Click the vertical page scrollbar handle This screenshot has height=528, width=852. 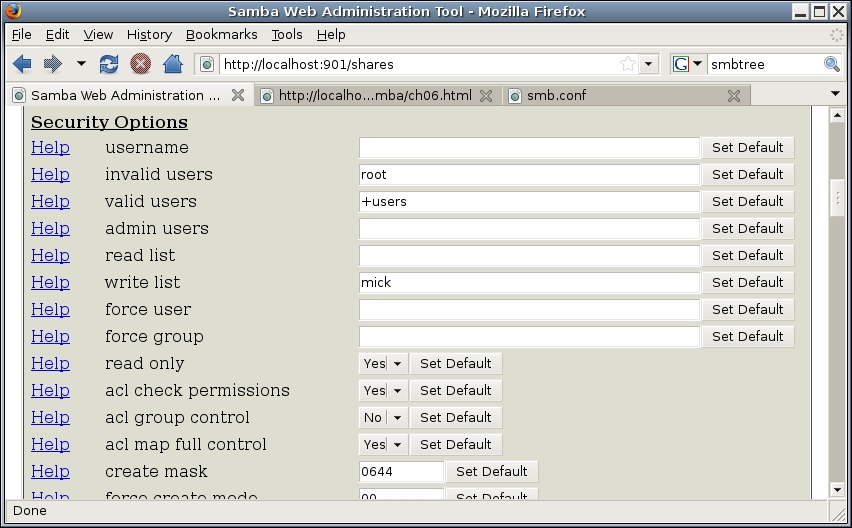pyautogui.click(x=837, y=197)
